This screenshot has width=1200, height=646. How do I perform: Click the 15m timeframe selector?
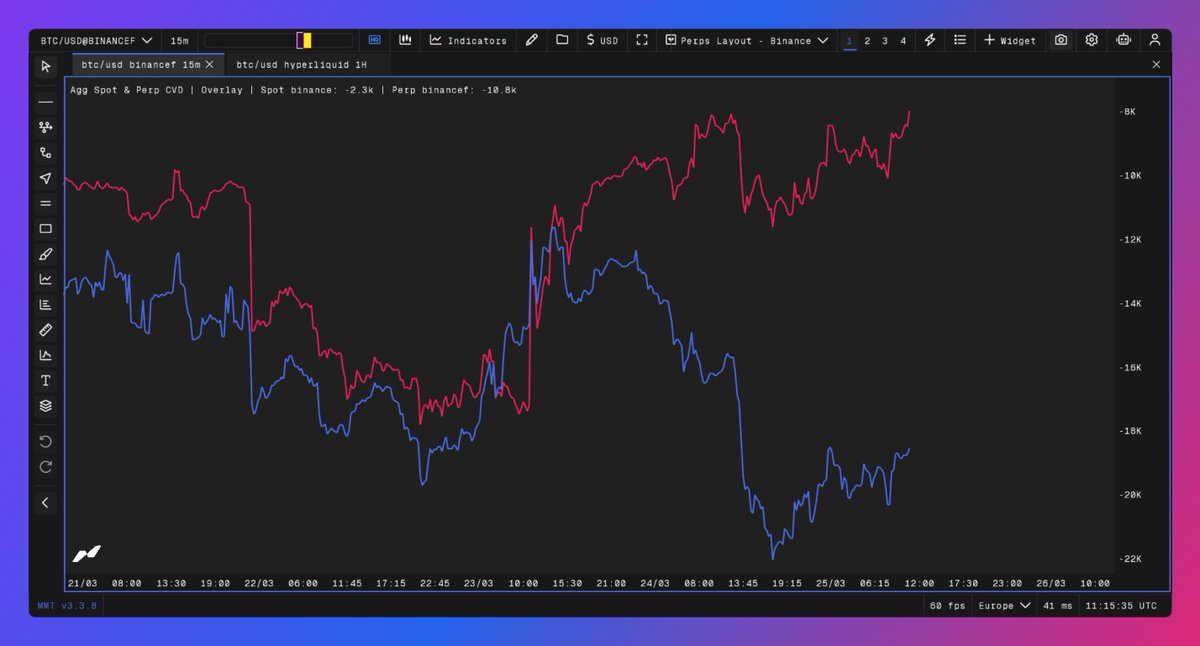click(178, 40)
